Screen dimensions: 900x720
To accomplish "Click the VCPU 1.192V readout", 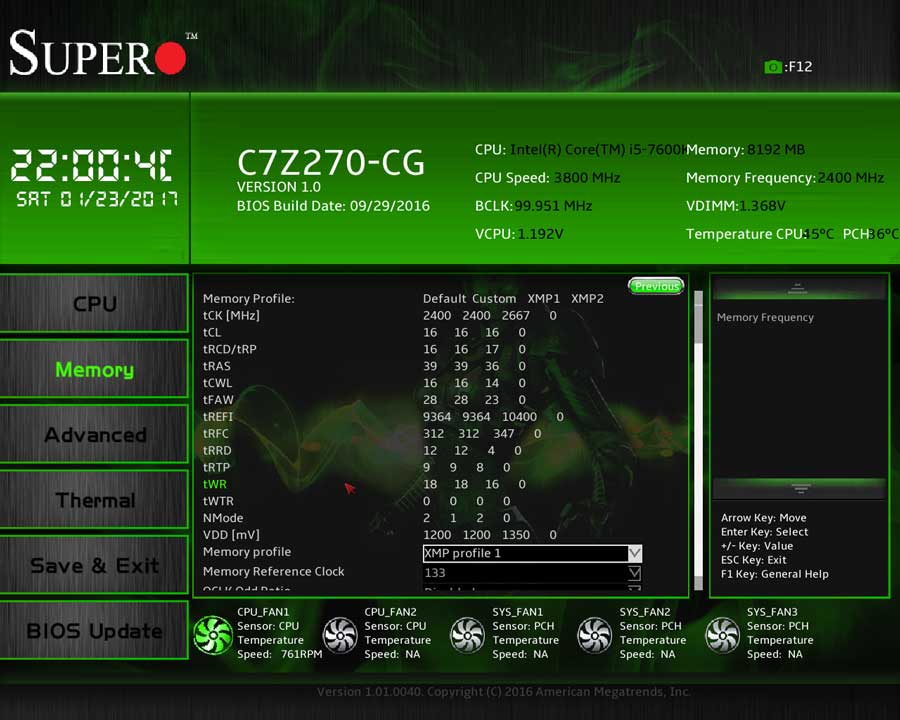I will 519,234.
